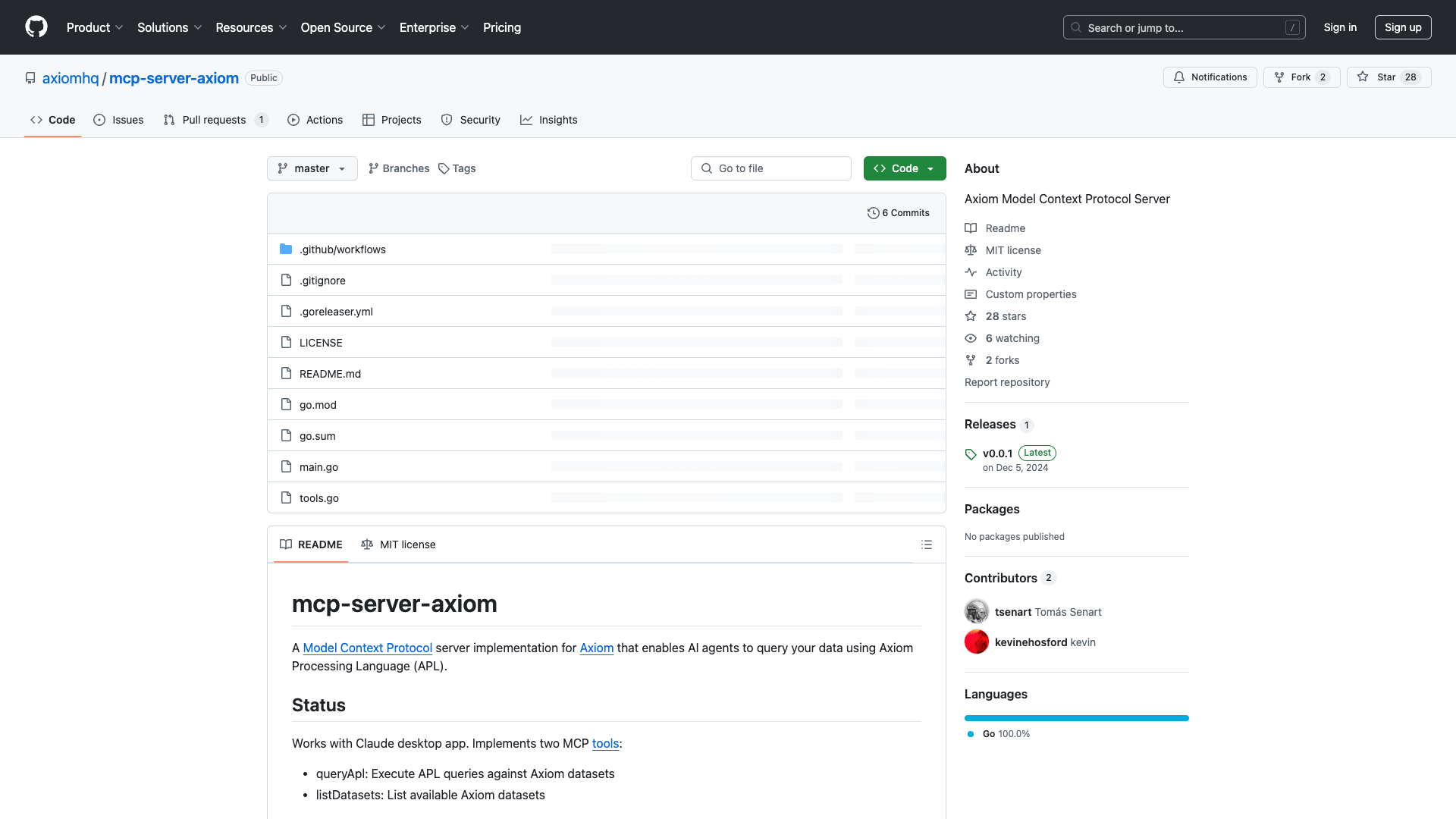
Task: Click the README.md file icon
Action: (286, 372)
